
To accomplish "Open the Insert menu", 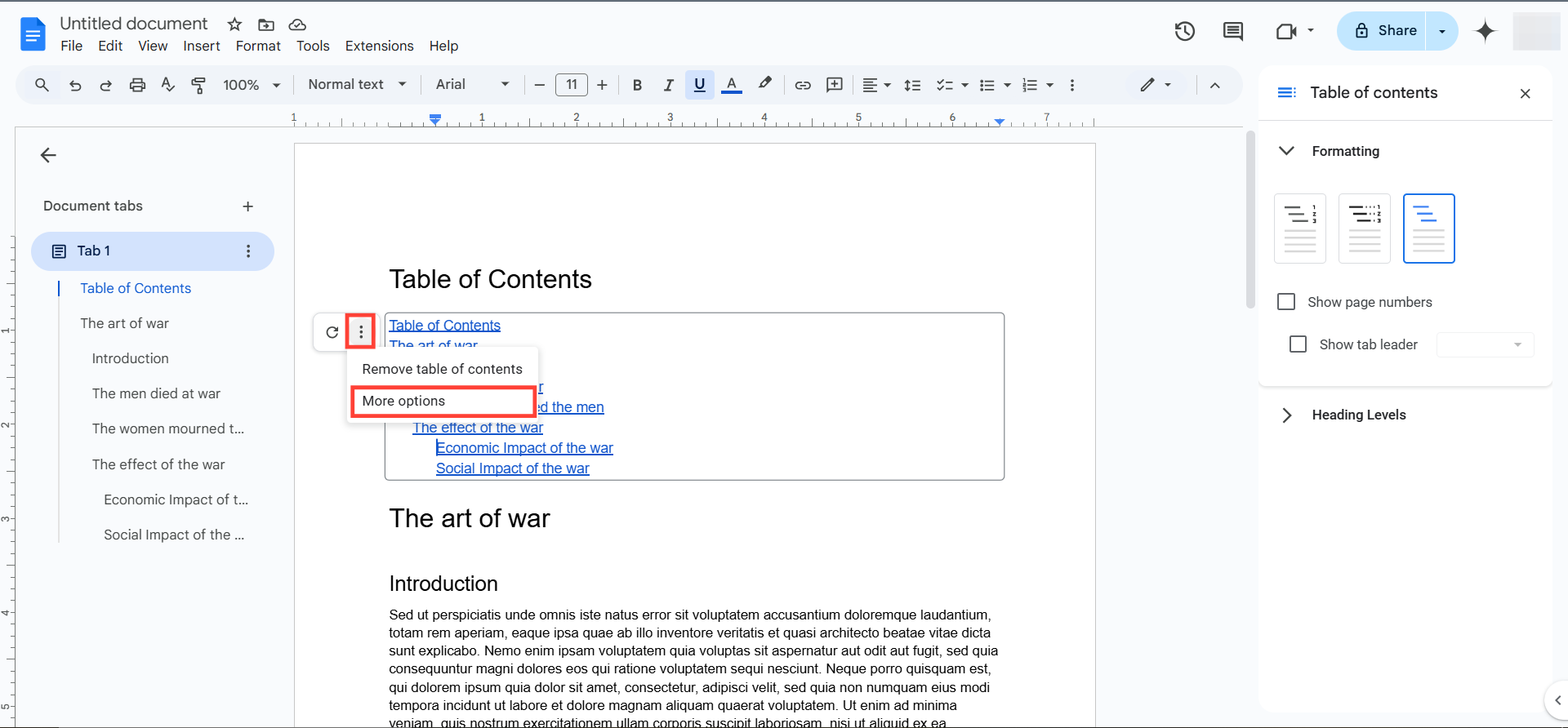I will tap(201, 46).
